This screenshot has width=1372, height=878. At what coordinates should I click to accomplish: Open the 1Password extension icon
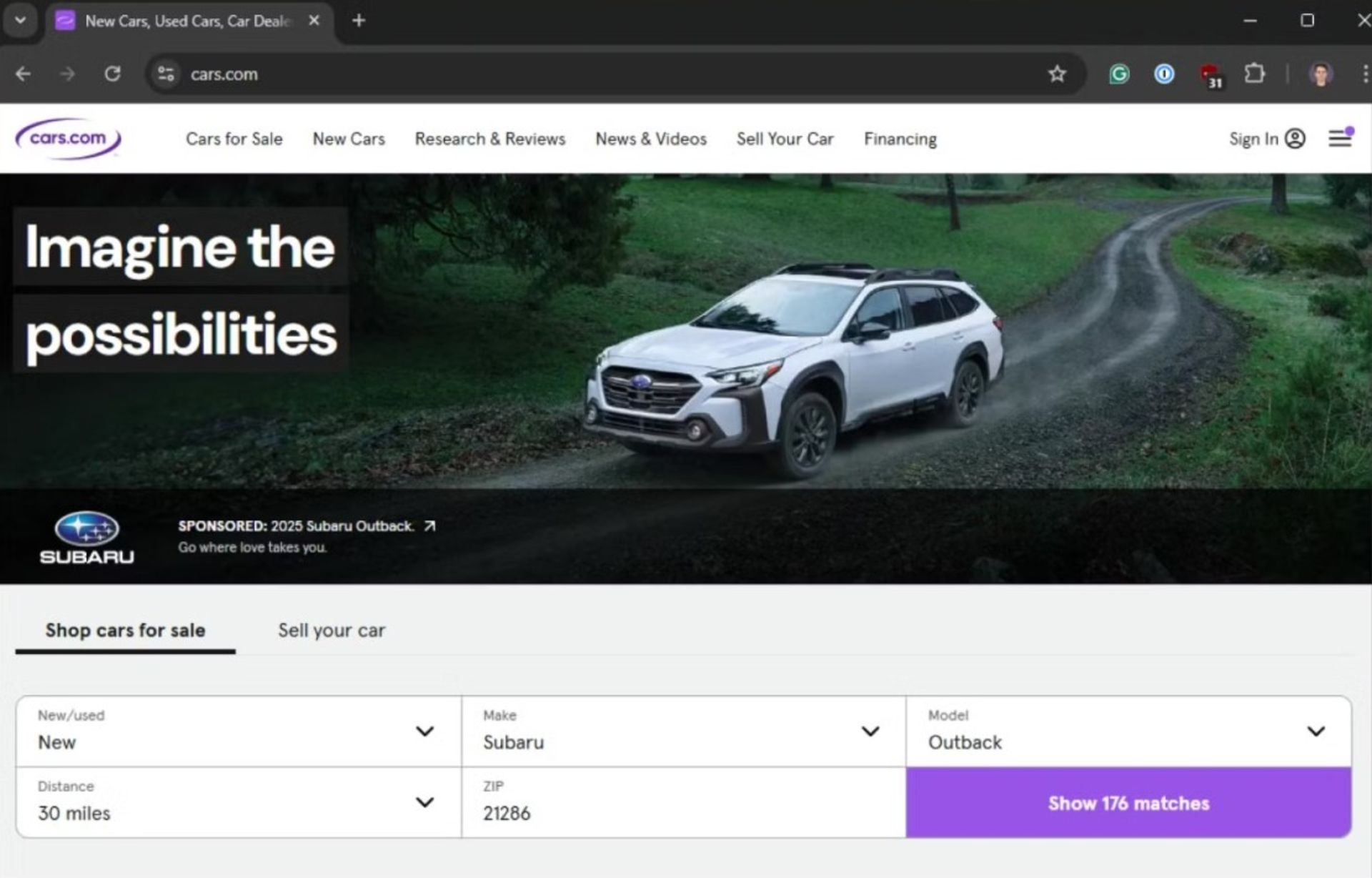1164,74
